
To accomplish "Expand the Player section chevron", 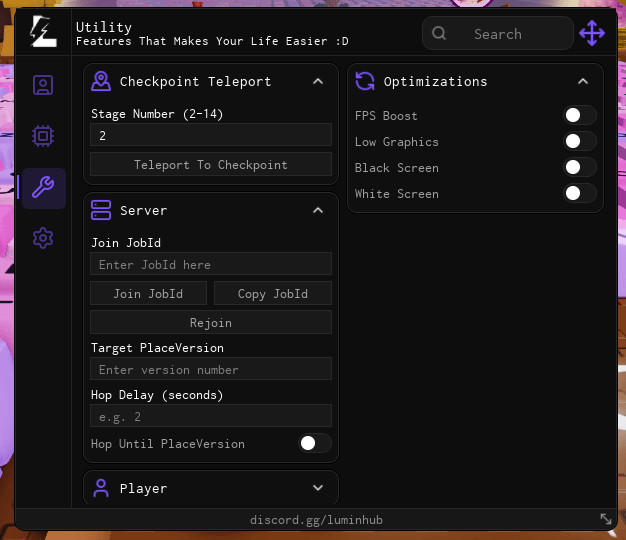I will tap(318, 488).
